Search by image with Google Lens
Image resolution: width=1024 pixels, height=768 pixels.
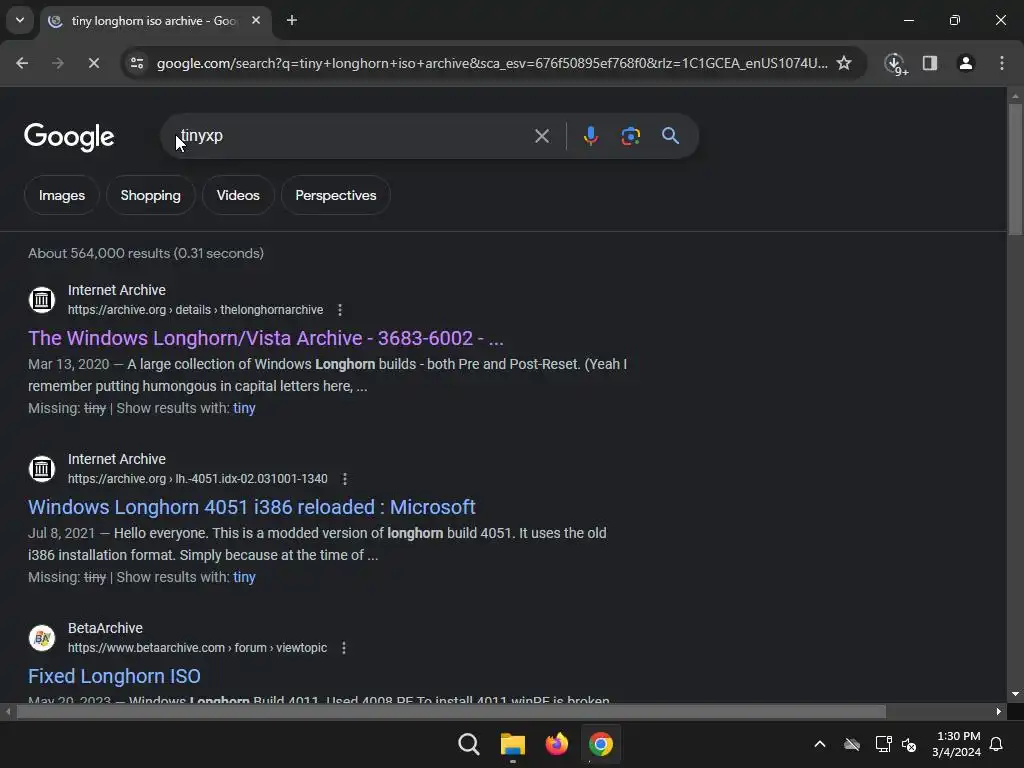click(x=630, y=136)
